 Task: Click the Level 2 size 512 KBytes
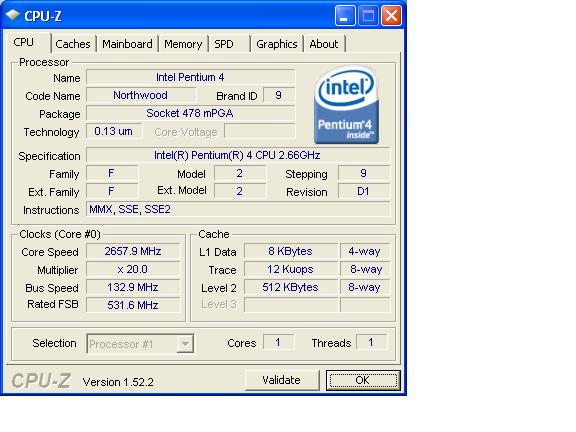pos(291,287)
